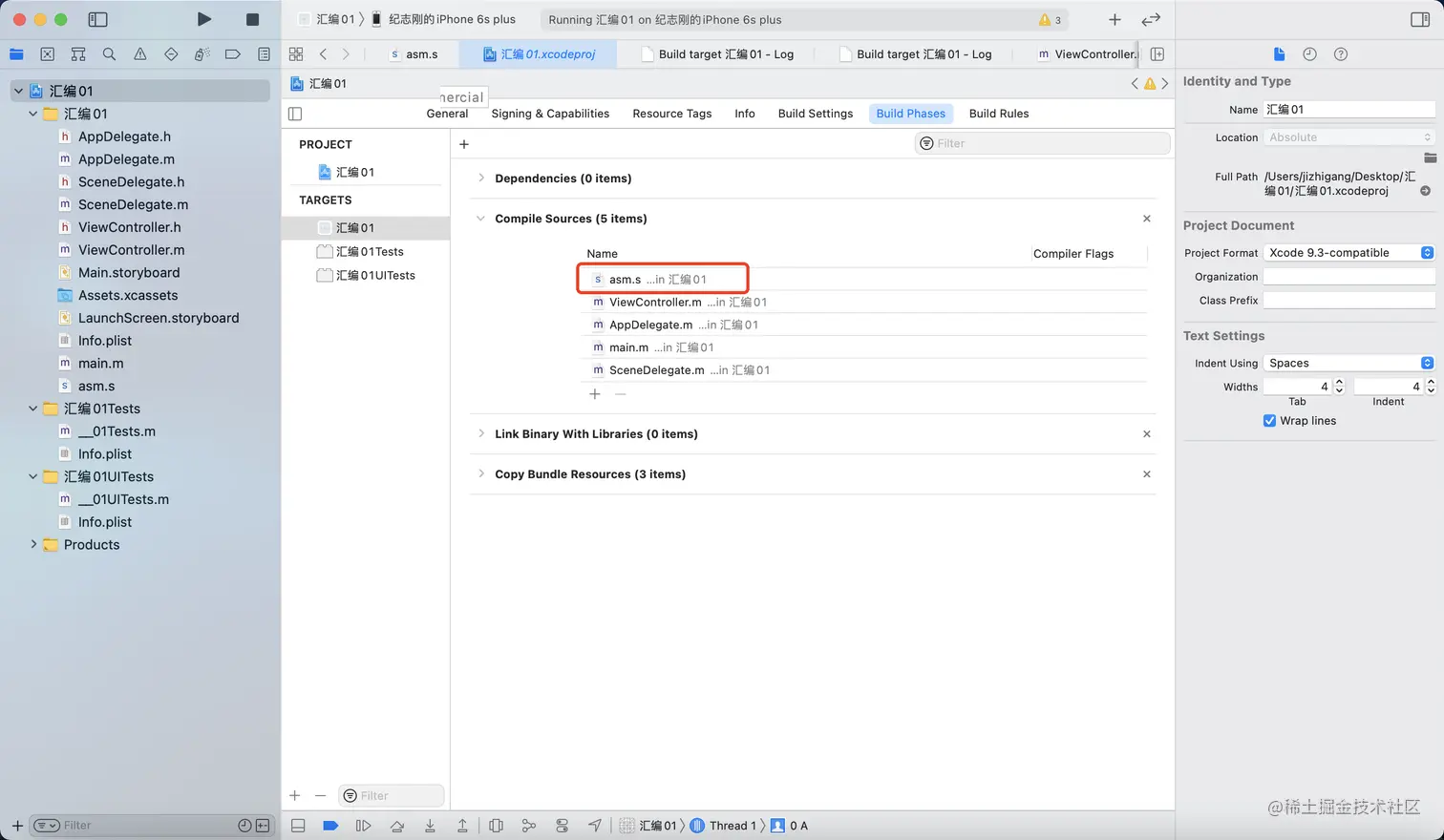Simulate location from the debug bar
Screen dimensions: 1444x840
(595, 826)
